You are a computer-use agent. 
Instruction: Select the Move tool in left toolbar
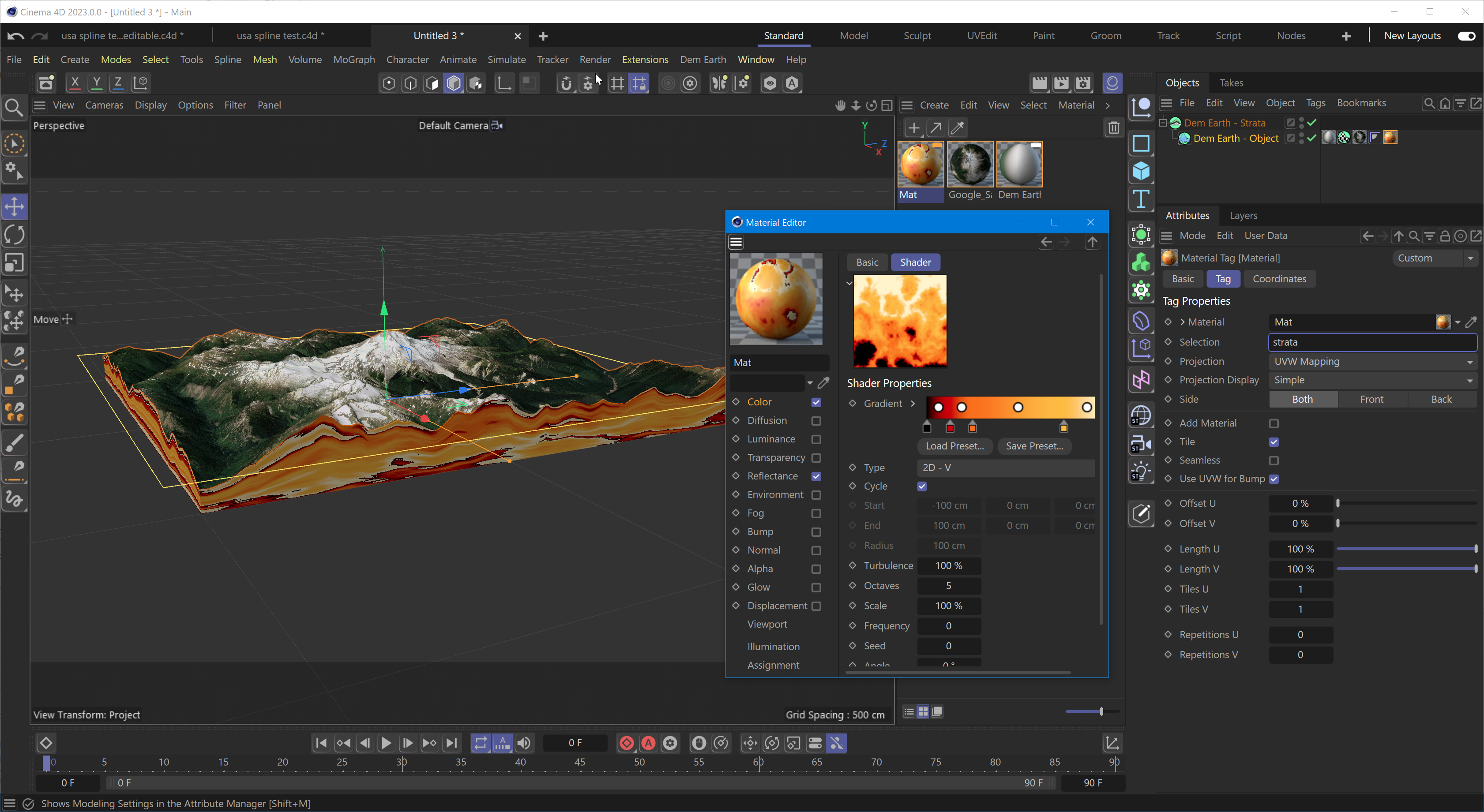[x=15, y=207]
